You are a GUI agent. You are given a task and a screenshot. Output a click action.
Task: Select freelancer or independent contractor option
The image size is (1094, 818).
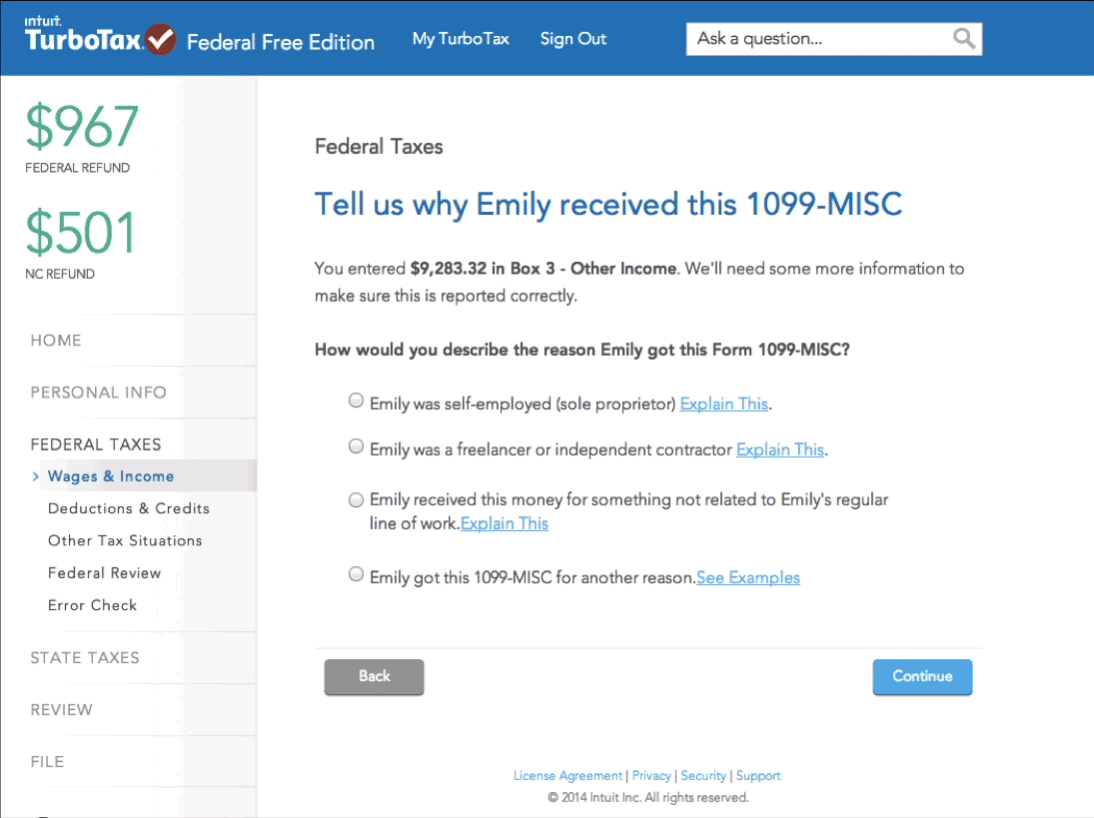[x=356, y=447]
